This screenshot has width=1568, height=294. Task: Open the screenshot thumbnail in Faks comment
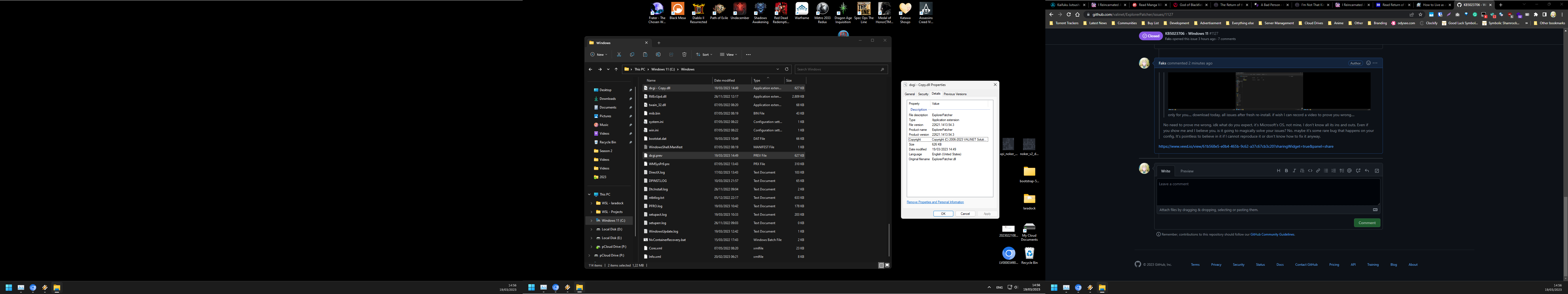[x=1269, y=91]
